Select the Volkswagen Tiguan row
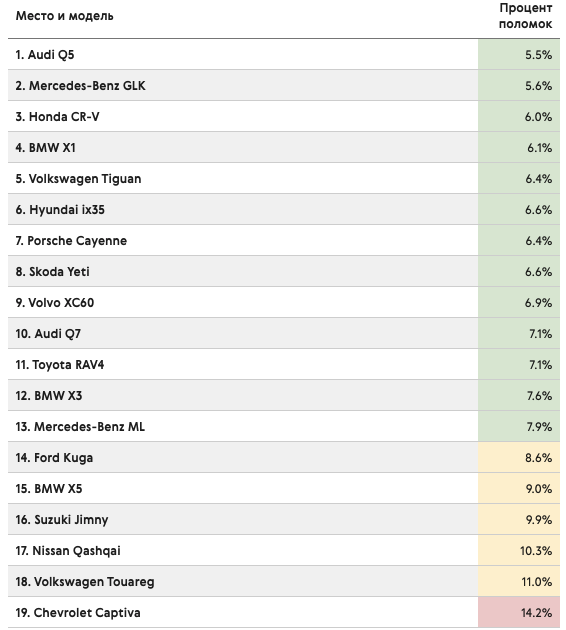 [x=284, y=179]
